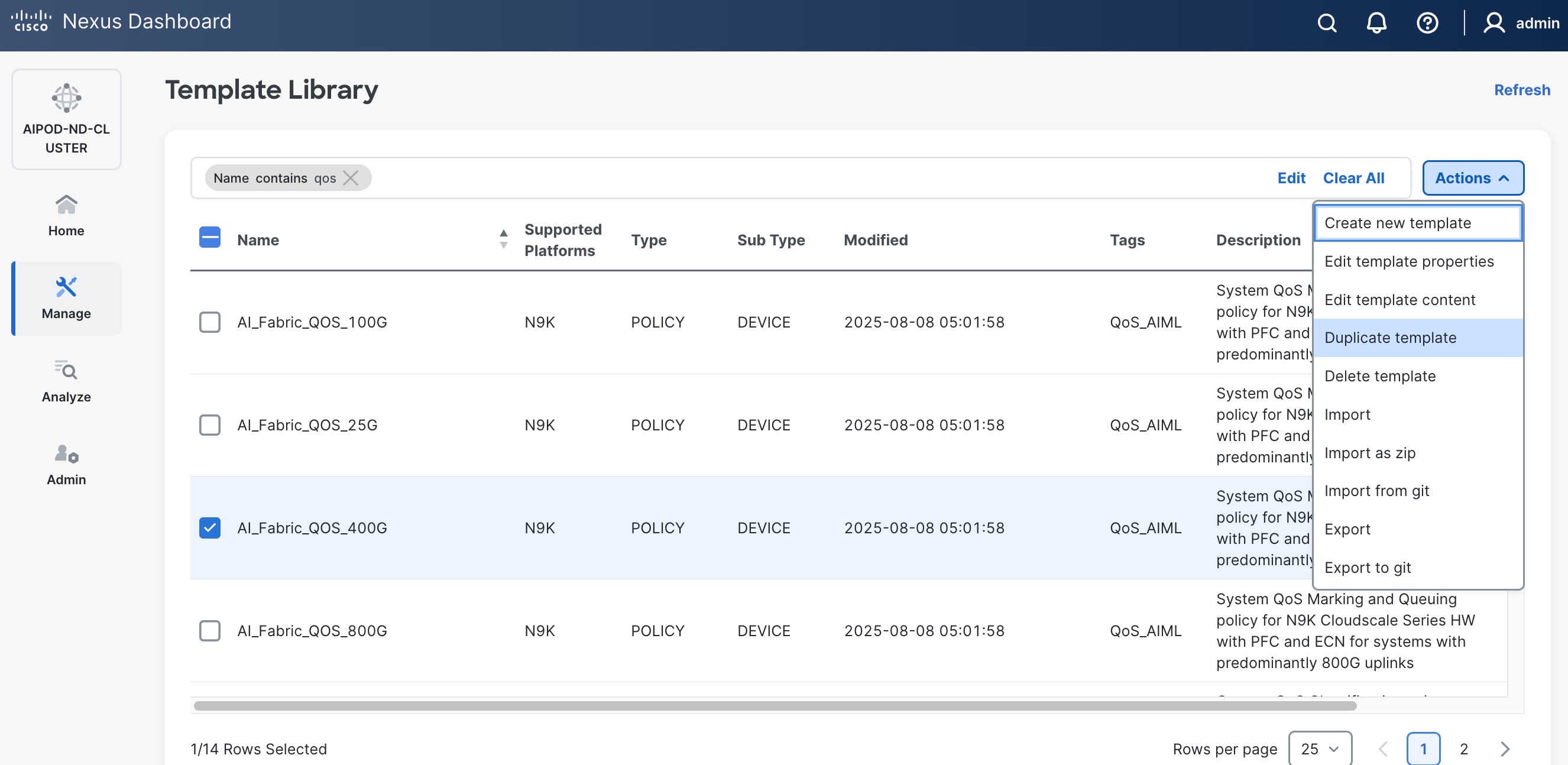The height and width of the screenshot is (765, 1568).
Task: Remove the 'Name contains qos' filter chip
Action: click(x=351, y=178)
